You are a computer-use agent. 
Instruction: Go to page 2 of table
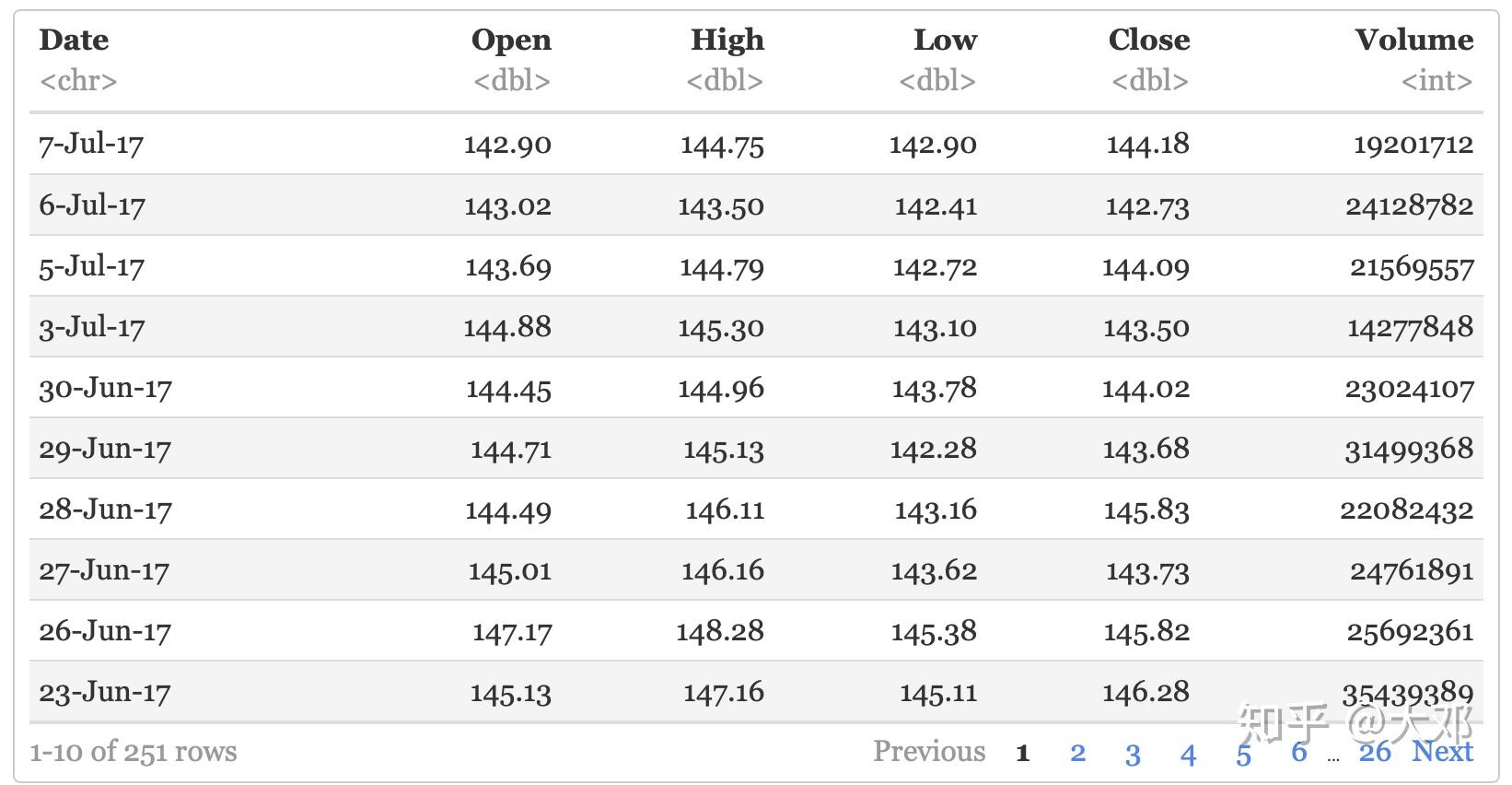click(x=1077, y=753)
